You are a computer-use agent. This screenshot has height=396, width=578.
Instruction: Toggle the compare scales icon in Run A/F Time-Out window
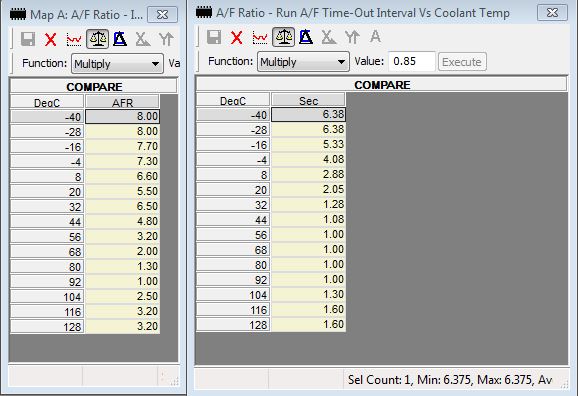pyautogui.click(x=283, y=37)
